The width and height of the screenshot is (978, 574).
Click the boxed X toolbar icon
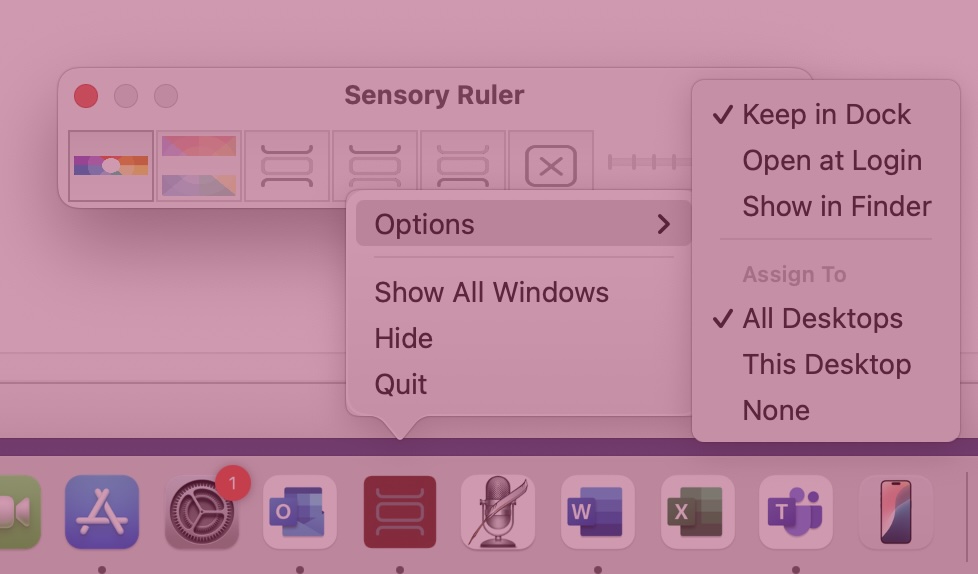[550, 166]
